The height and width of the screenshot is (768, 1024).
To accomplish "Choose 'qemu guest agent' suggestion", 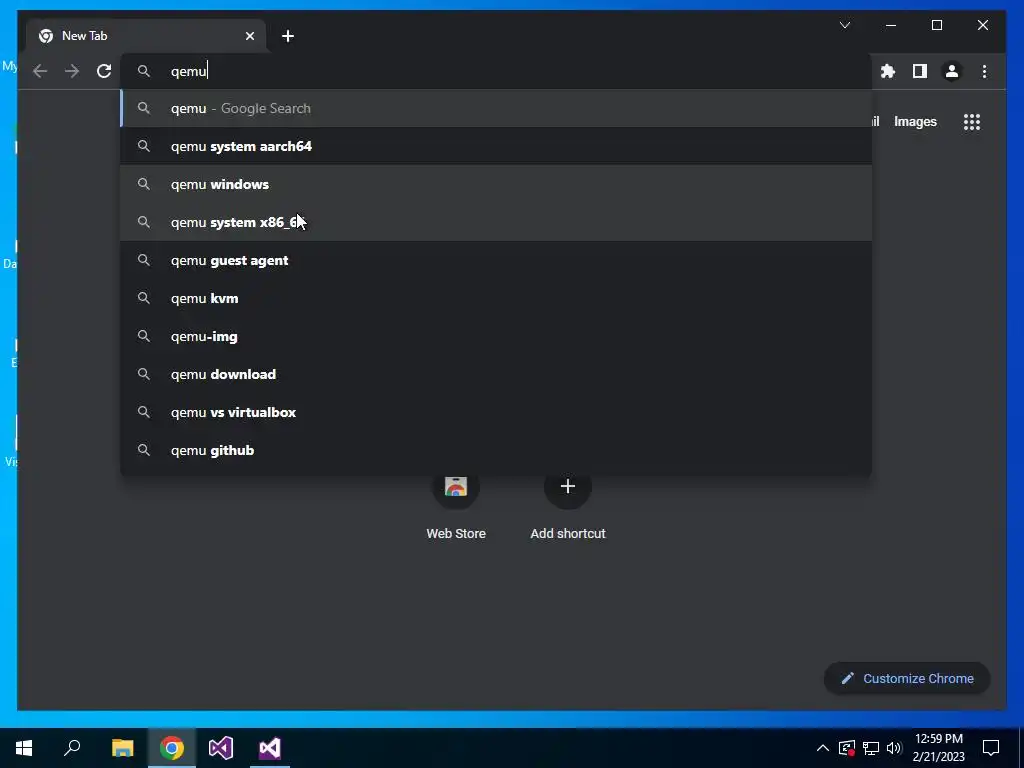I will [496, 260].
